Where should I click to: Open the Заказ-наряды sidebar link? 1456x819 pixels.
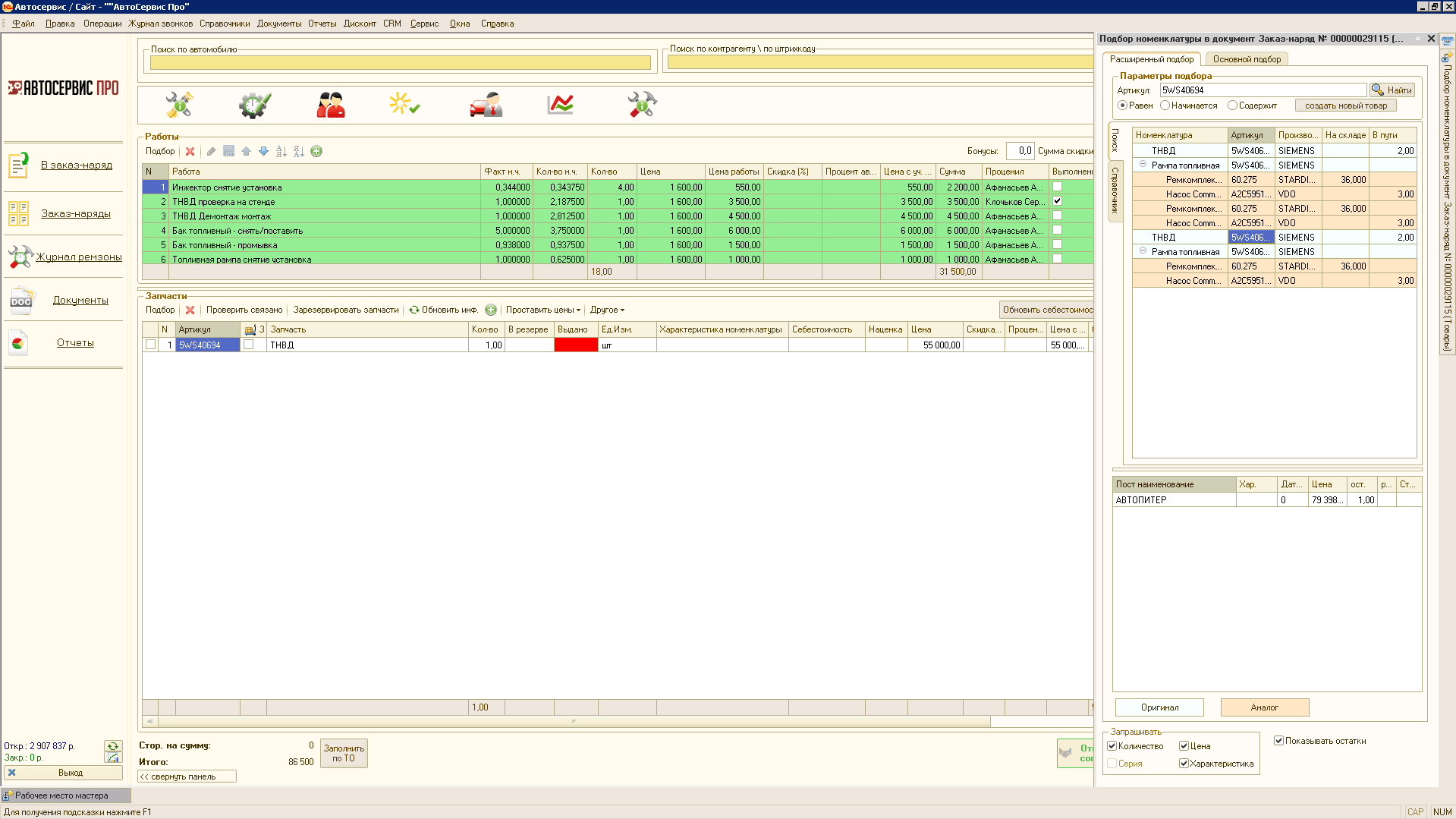[76, 214]
